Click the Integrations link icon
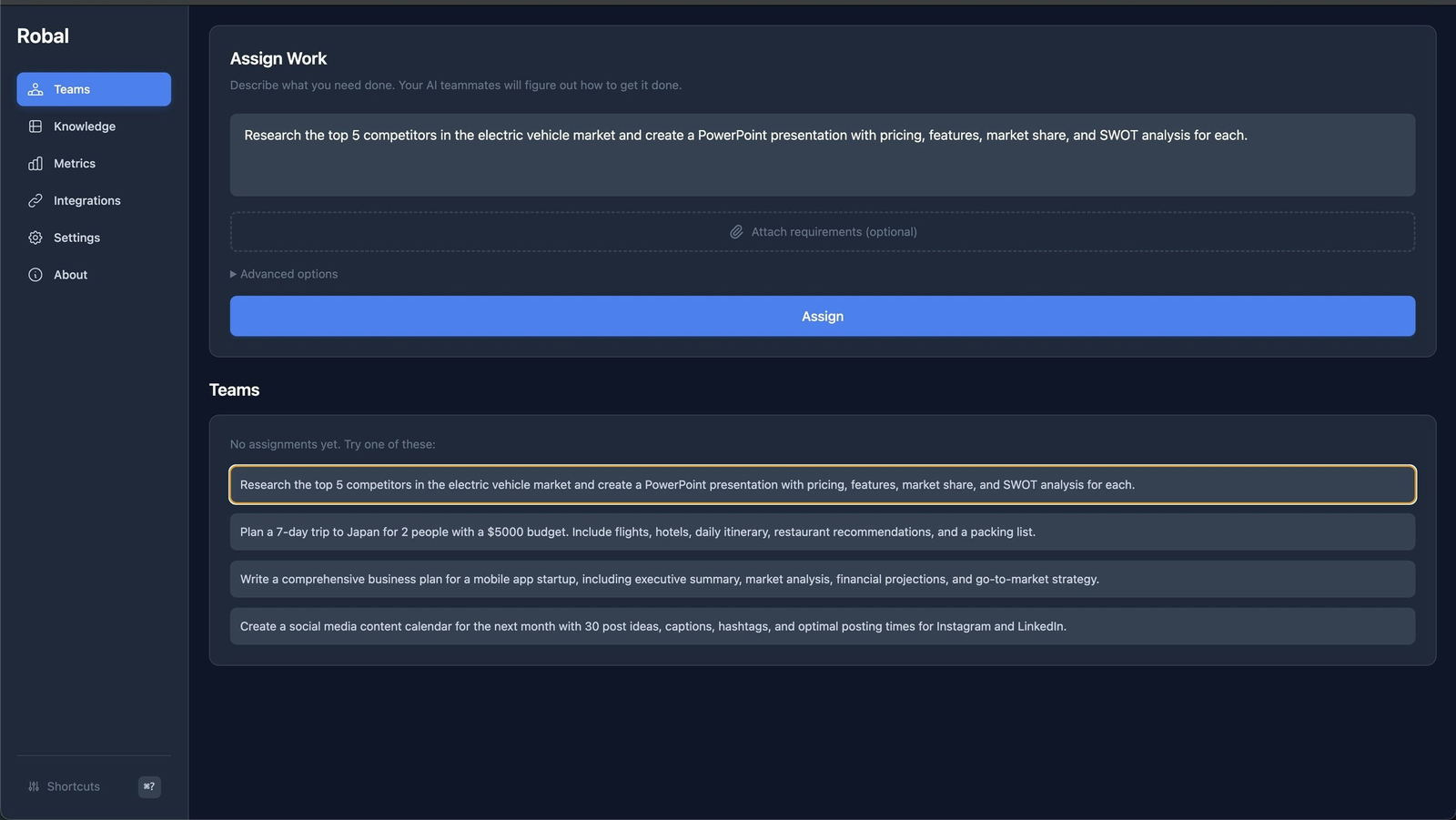Image resolution: width=1456 pixels, height=820 pixels. point(35,200)
